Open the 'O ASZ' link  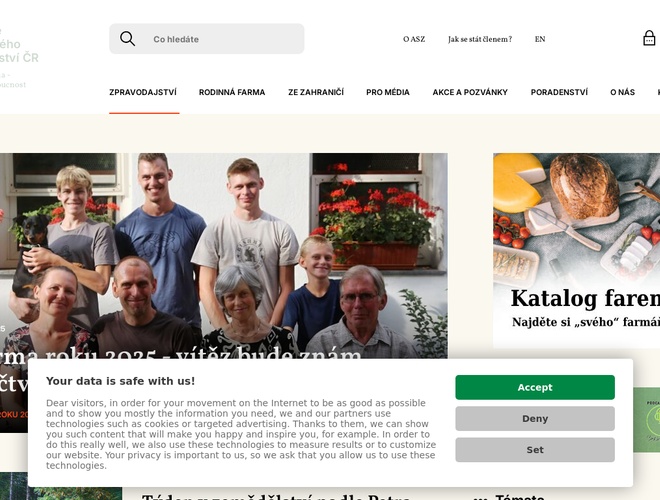(414, 39)
